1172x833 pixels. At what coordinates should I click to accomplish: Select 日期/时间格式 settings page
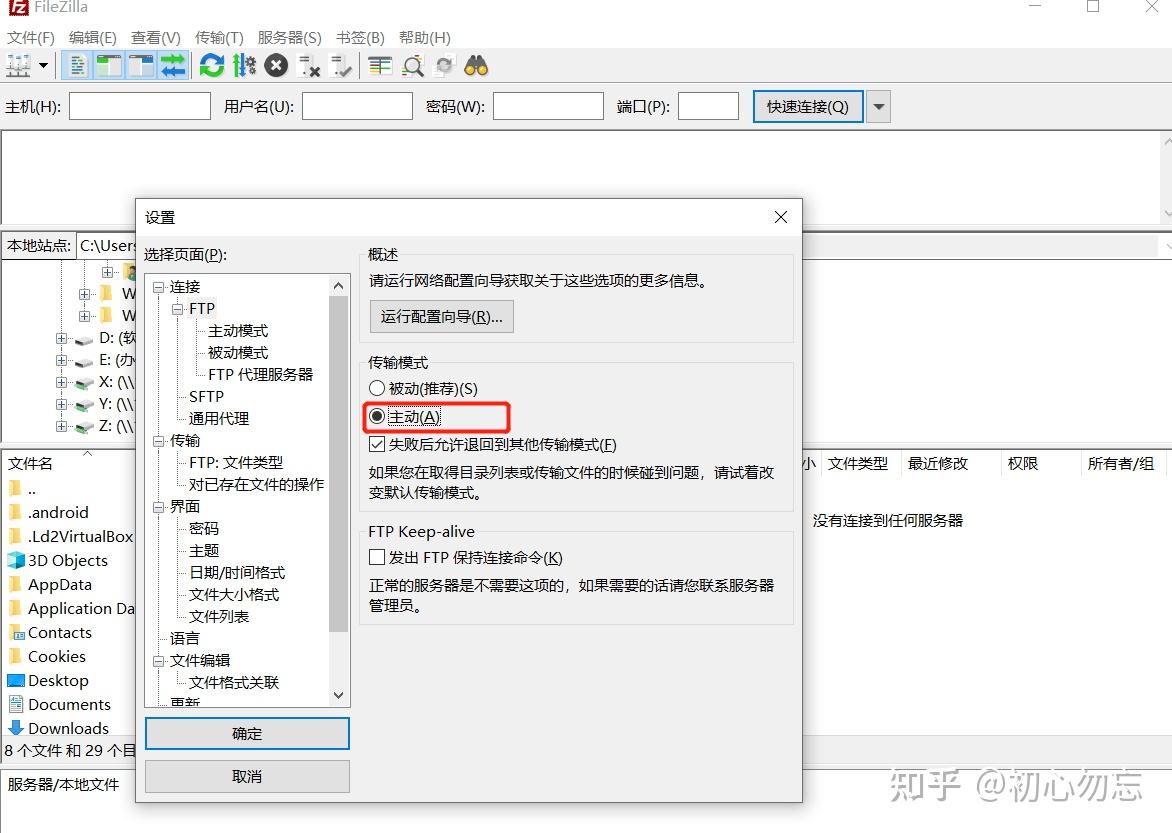click(237, 573)
